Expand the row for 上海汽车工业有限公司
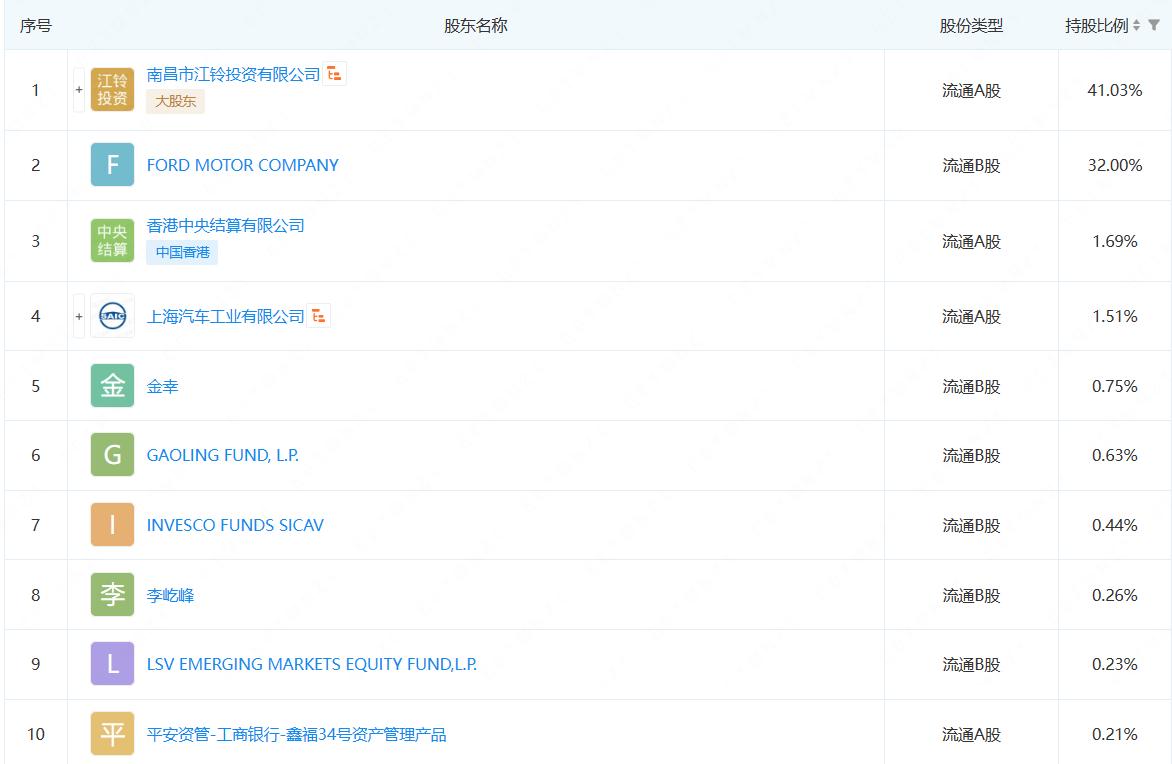Image resolution: width=1172 pixels, height=764 pixels. [x=78, y=316]
